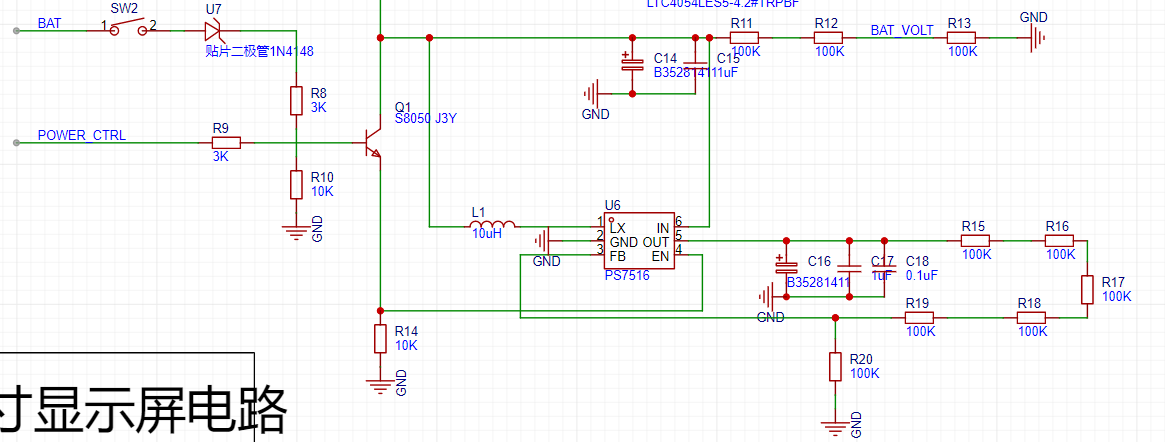
Task: Click the 10K value of R10
Action: [x=322, y=192]
